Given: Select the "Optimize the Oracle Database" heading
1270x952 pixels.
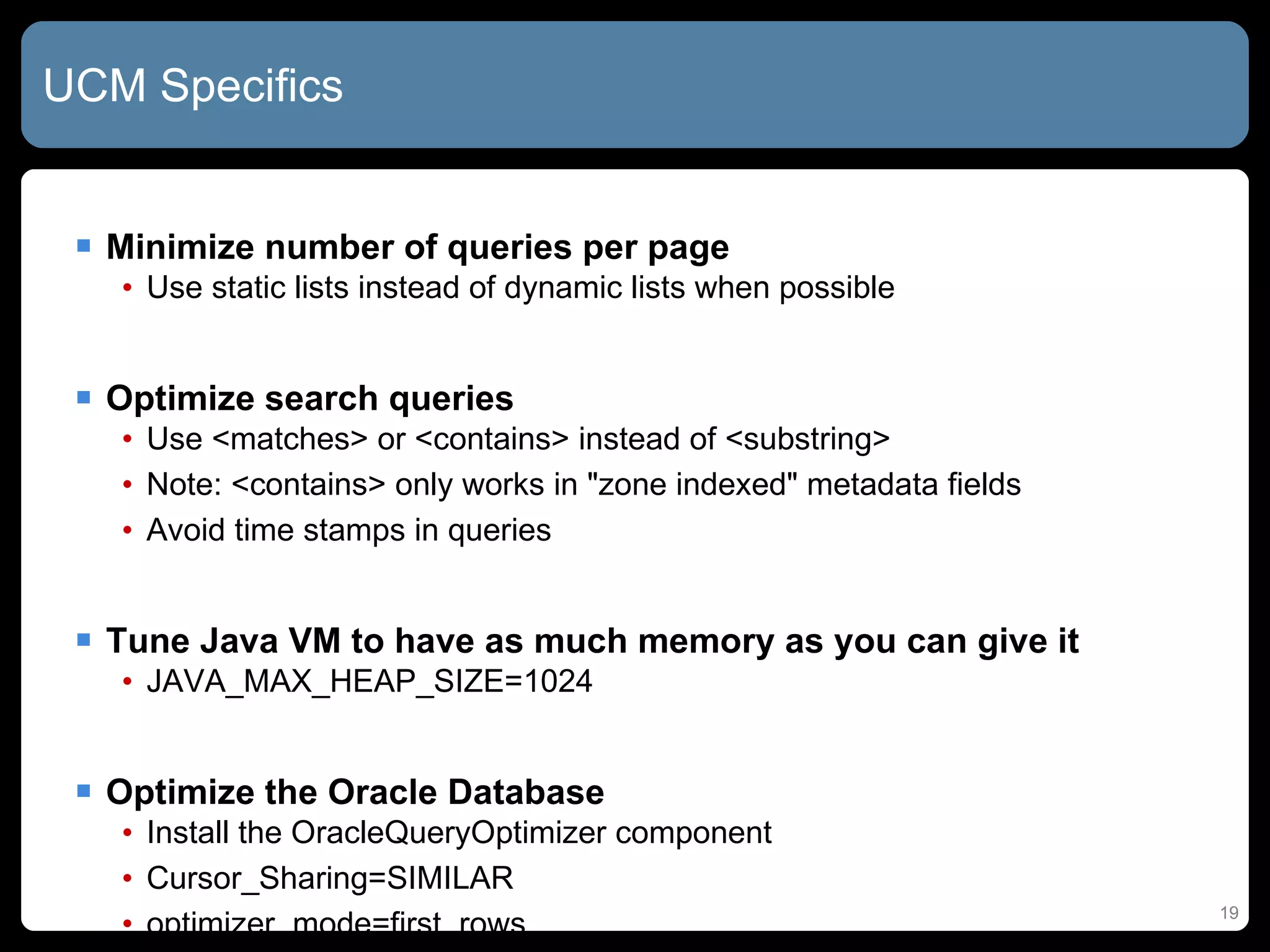Looking at the screenshot, I should point(355,792).
